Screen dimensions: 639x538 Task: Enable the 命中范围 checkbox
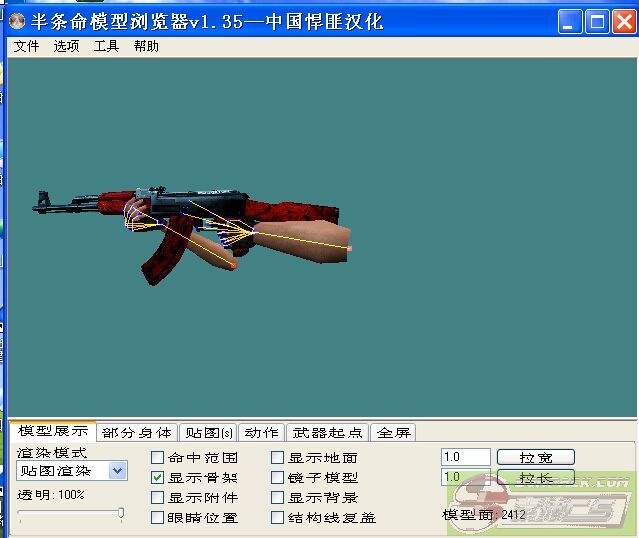tap(157, 457)
